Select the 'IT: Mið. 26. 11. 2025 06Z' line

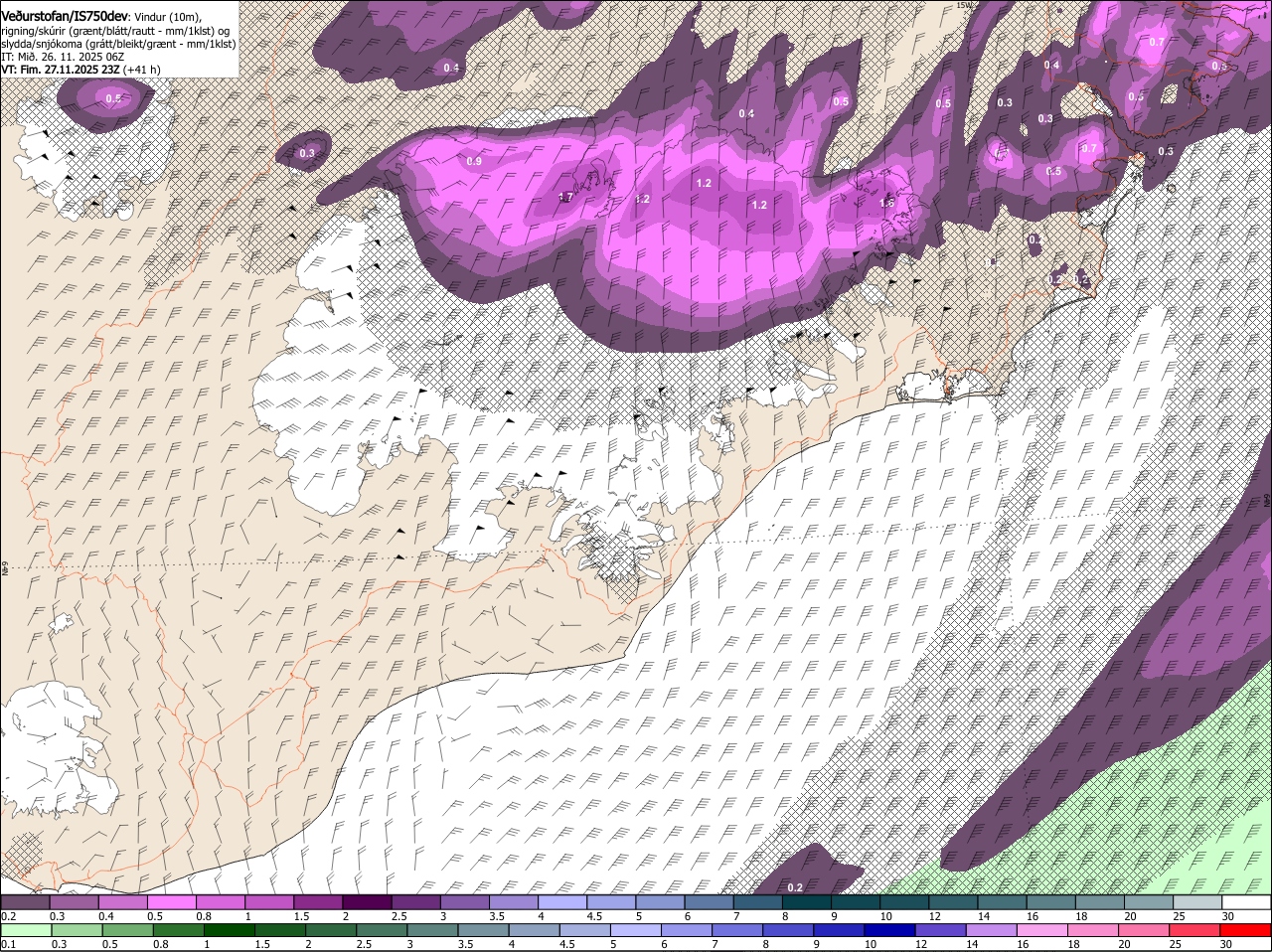pos(63,57)
